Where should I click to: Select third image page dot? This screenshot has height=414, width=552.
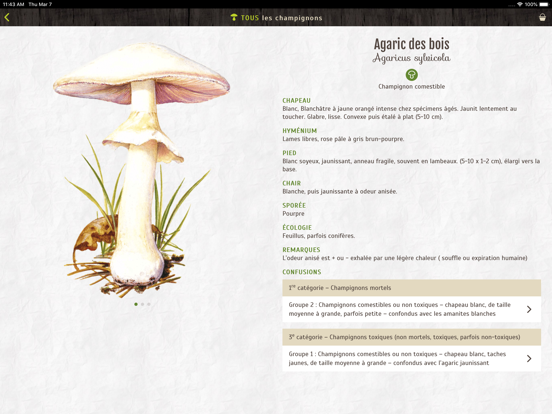click(149, 304)
